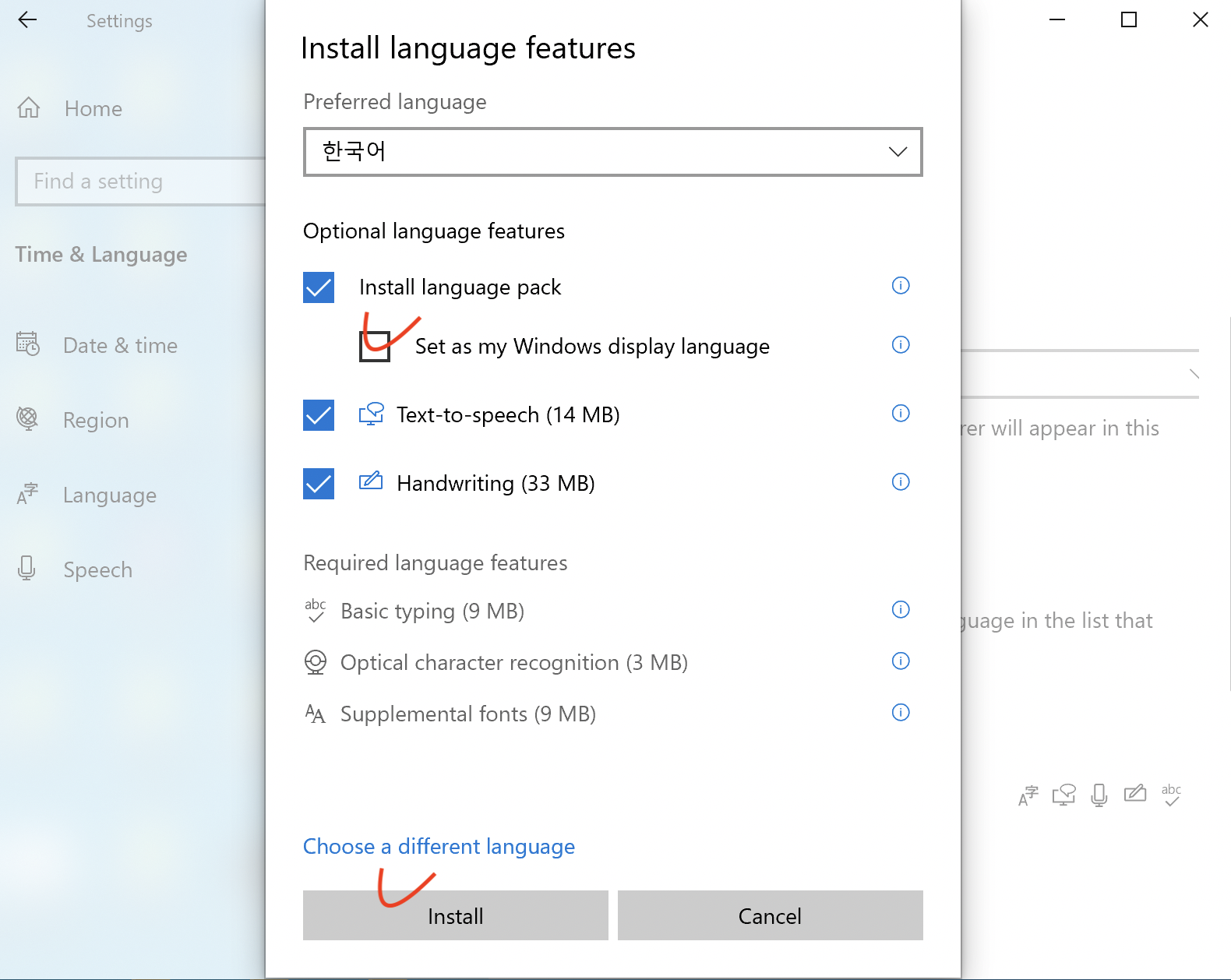This screenshot has height=980, width=1231.
Task: Click the Date & time calendar icon
Action: coord(28,344)
